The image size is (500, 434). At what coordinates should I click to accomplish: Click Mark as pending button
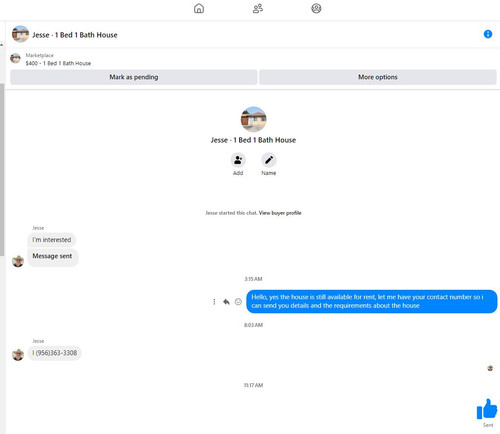point(134,77)
